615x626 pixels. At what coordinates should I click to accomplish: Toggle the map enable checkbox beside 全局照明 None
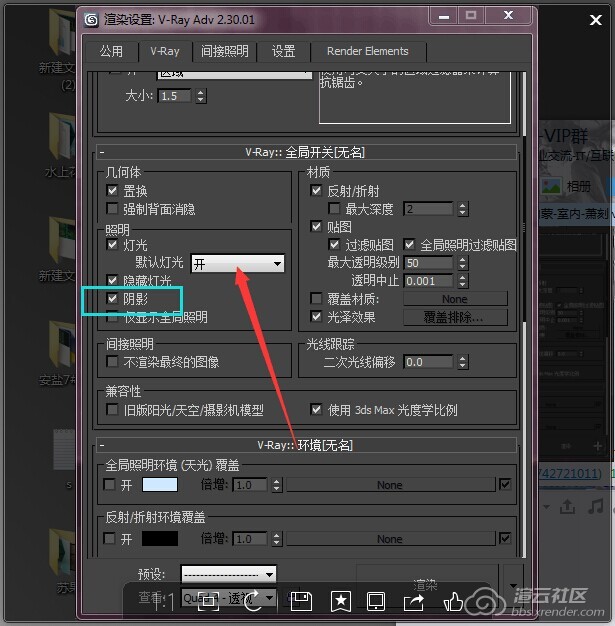pyautogui.click(x=505, y=485)
